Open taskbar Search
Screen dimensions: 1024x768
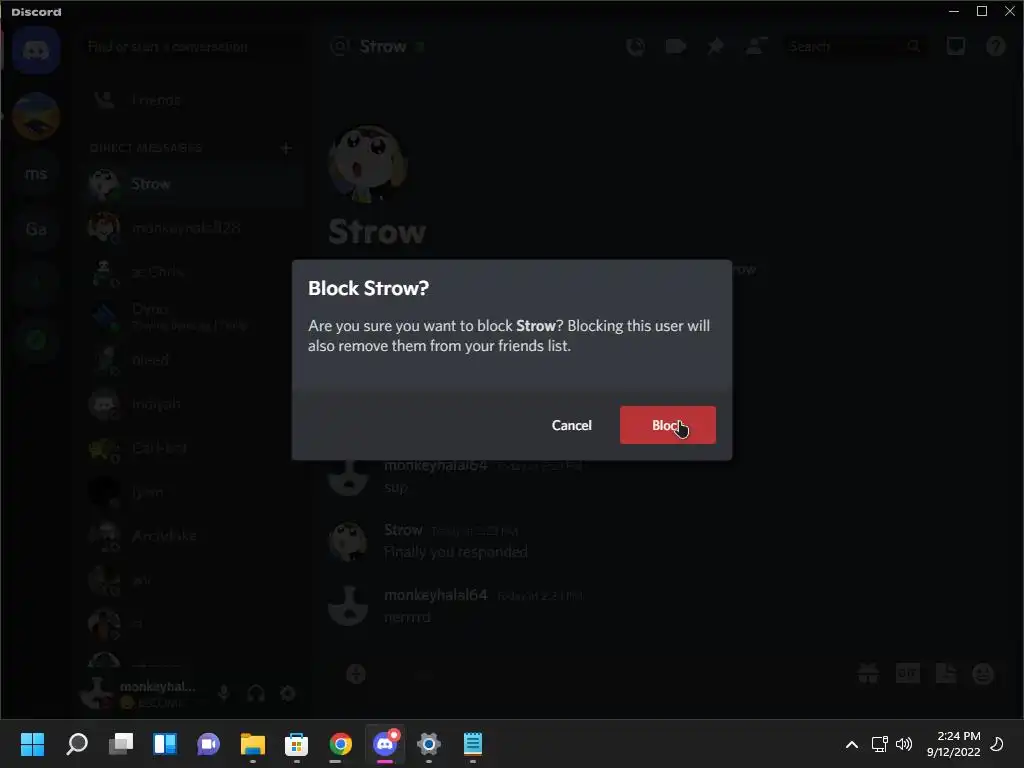click(x=77, y=744)
